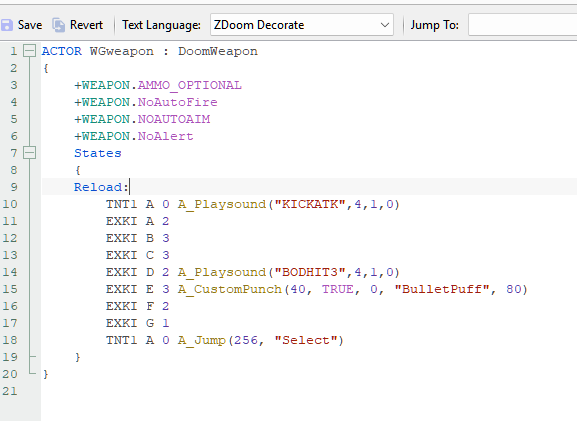Place cursor on the Reload: label
The width and height of the screenshot is (577, 421).
coord(101,187)
